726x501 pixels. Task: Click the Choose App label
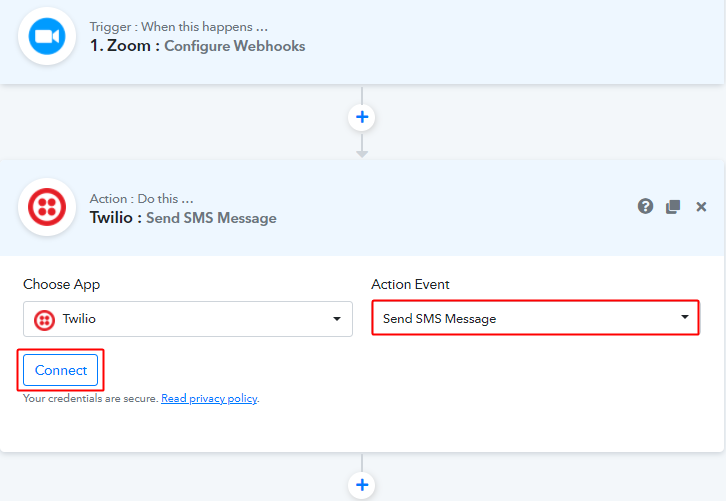tap(62, 284)
